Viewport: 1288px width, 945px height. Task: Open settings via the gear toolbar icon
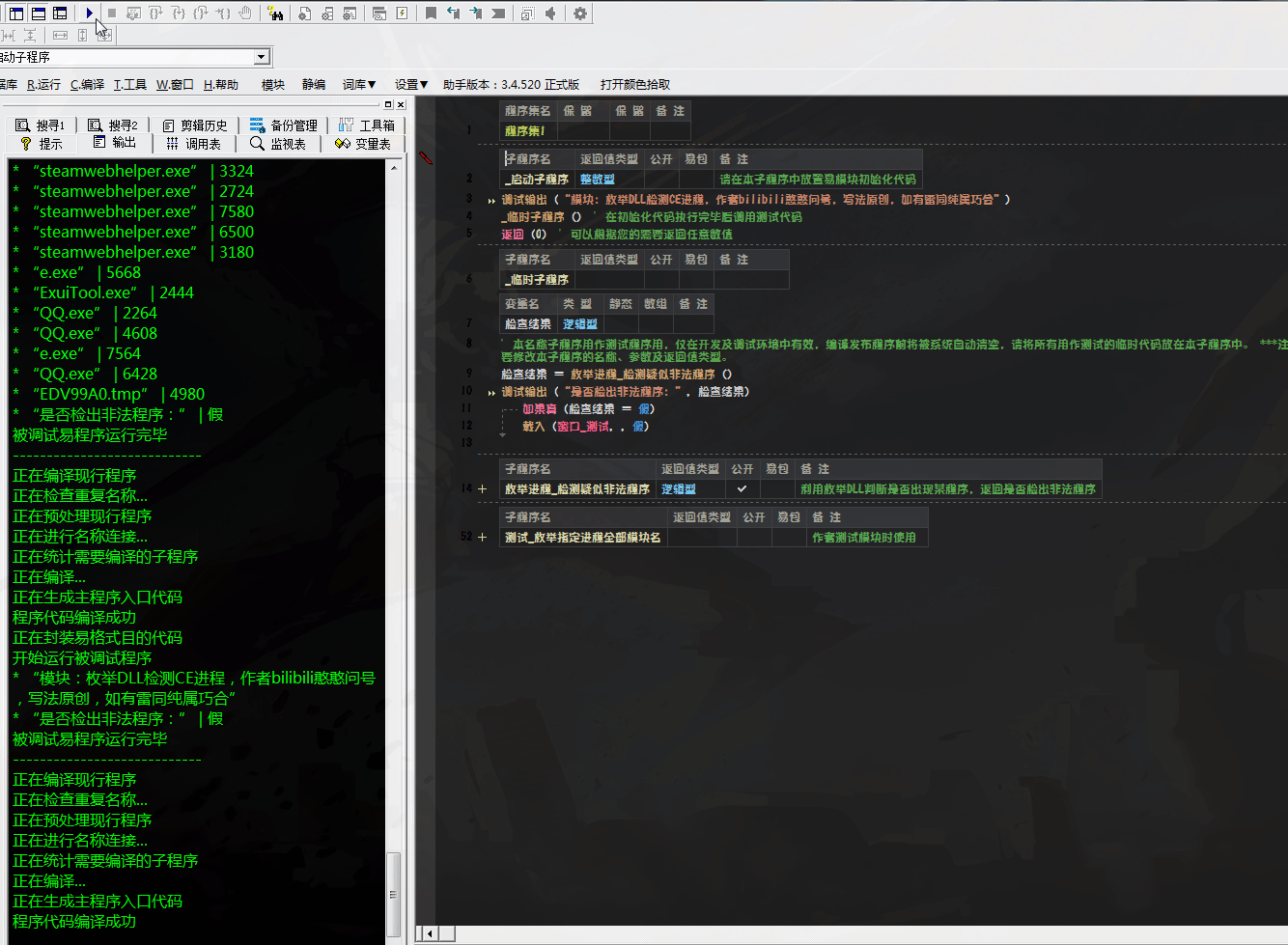[579, 13]
